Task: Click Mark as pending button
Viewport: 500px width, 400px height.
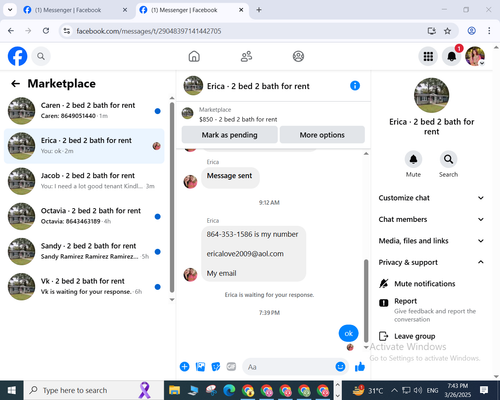Action: (229, 135)
